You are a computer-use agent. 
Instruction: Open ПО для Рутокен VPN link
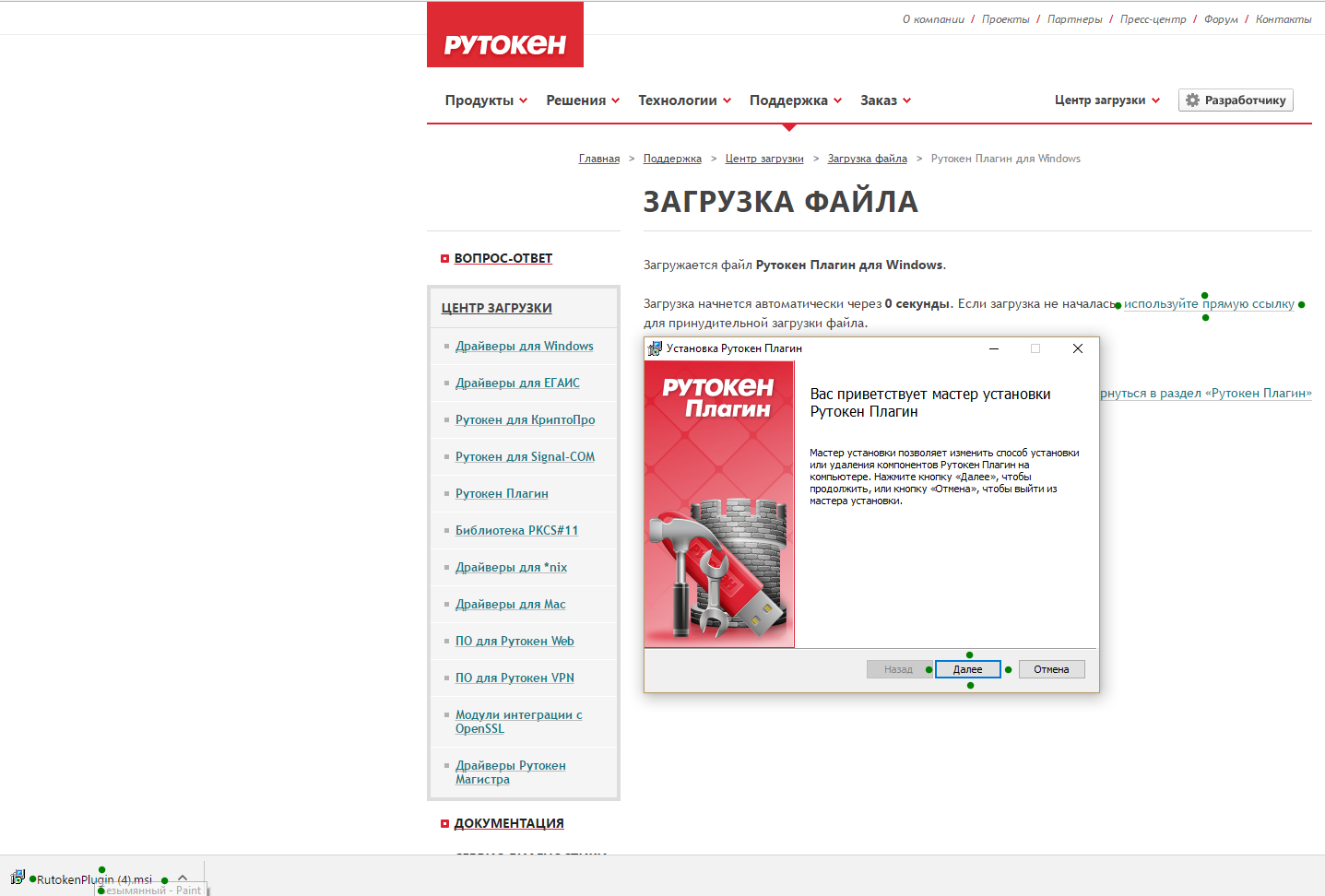(515, 678)
